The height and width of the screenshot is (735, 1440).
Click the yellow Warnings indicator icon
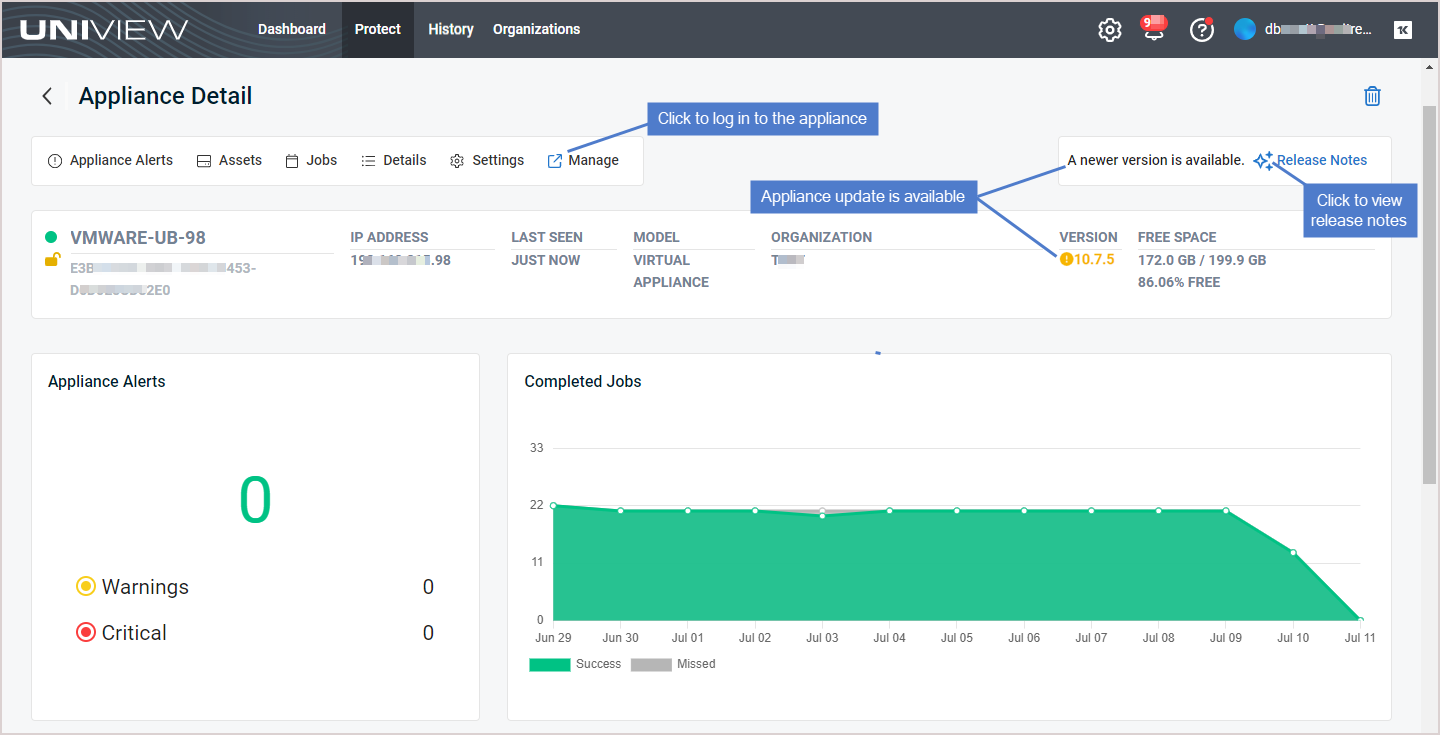tap(86, 586)
